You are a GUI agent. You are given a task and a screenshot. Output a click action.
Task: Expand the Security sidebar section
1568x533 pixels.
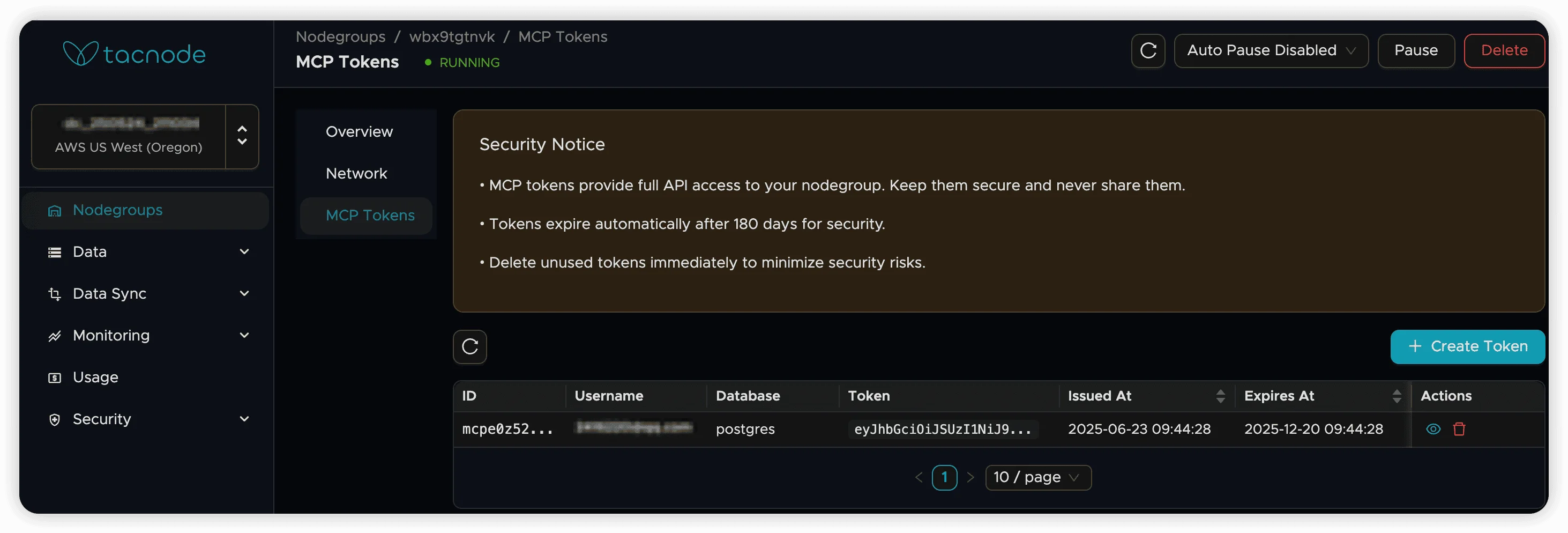point(244,419)
